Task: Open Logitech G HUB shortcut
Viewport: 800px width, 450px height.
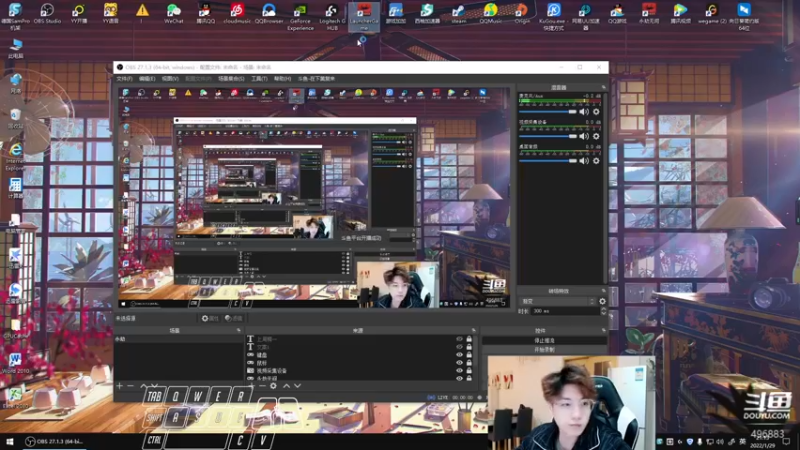Action: [x=332, y=16]
